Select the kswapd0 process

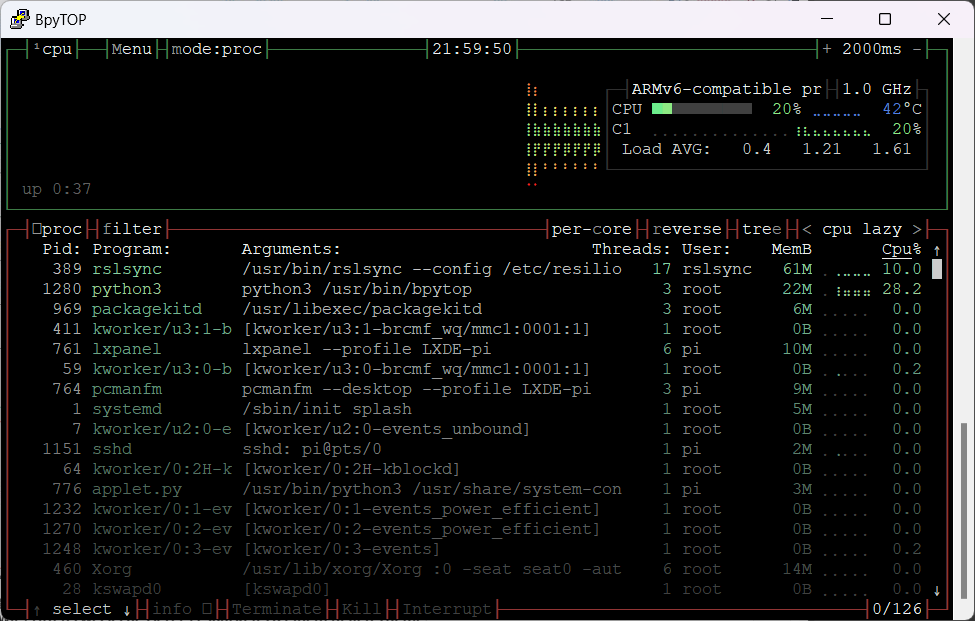pos(478,589)
